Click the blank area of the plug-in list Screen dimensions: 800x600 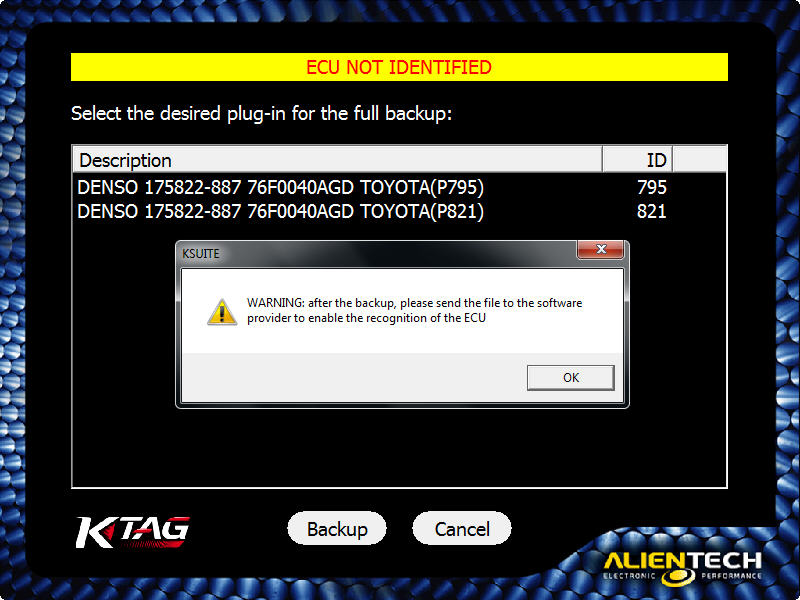pos(399,449)
